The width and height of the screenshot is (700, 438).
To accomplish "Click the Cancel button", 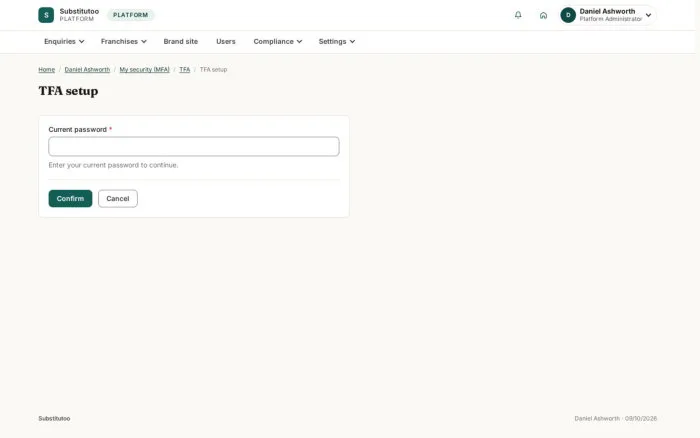I will click(118, 199).
